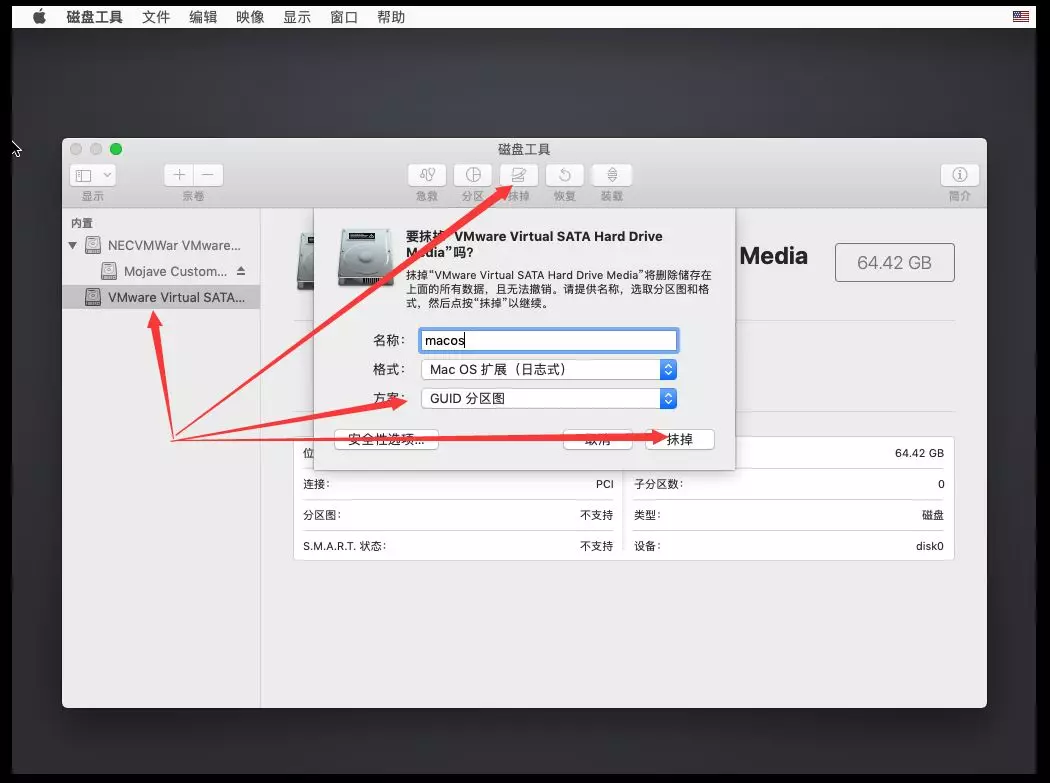This screenshot has height=783, width=1050.
Task: Click the hard drive icon in dialog
Action: coord(366,257)
